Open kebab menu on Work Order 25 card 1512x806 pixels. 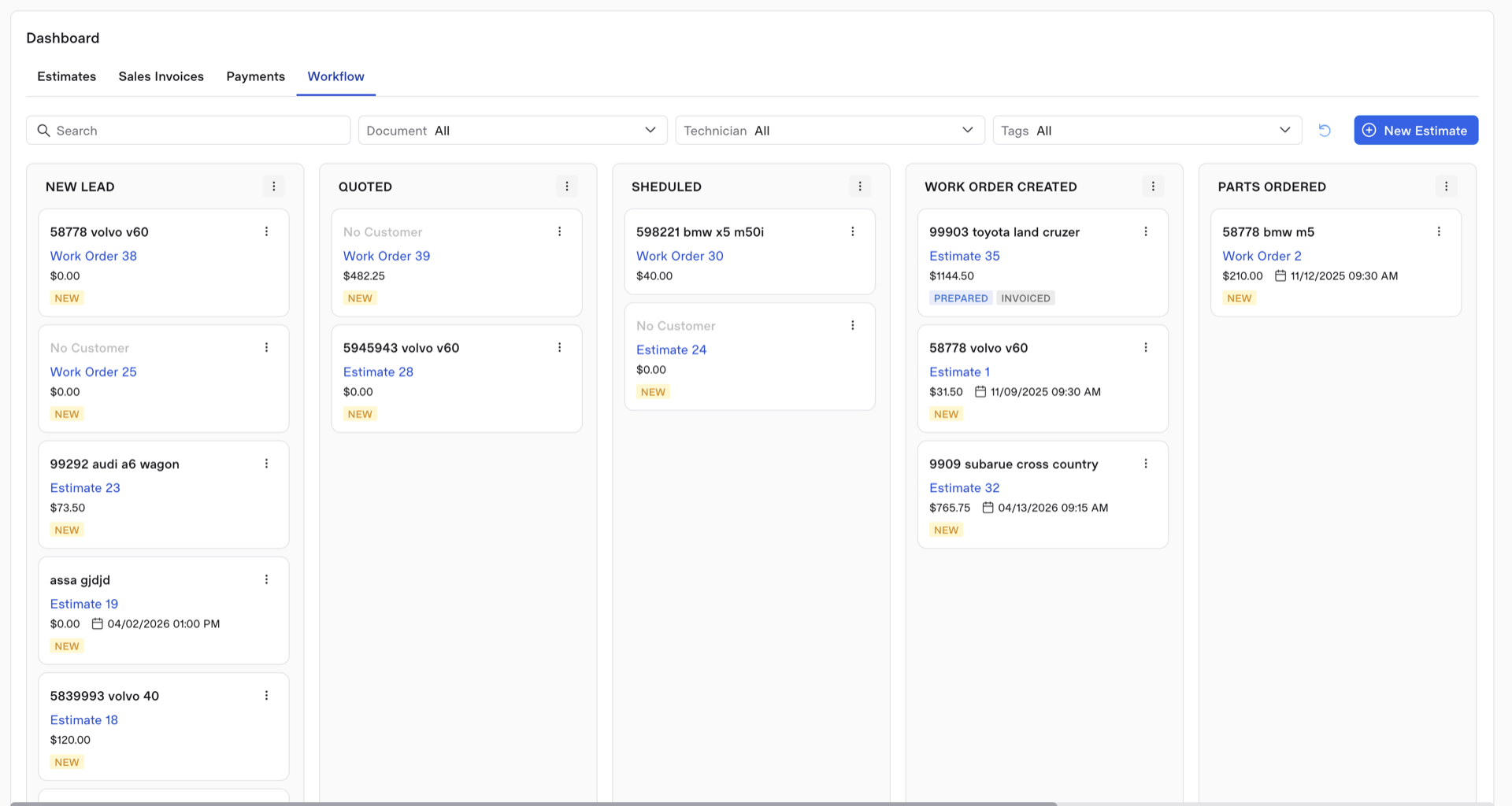pyautogui.click(x=266, y=347)
